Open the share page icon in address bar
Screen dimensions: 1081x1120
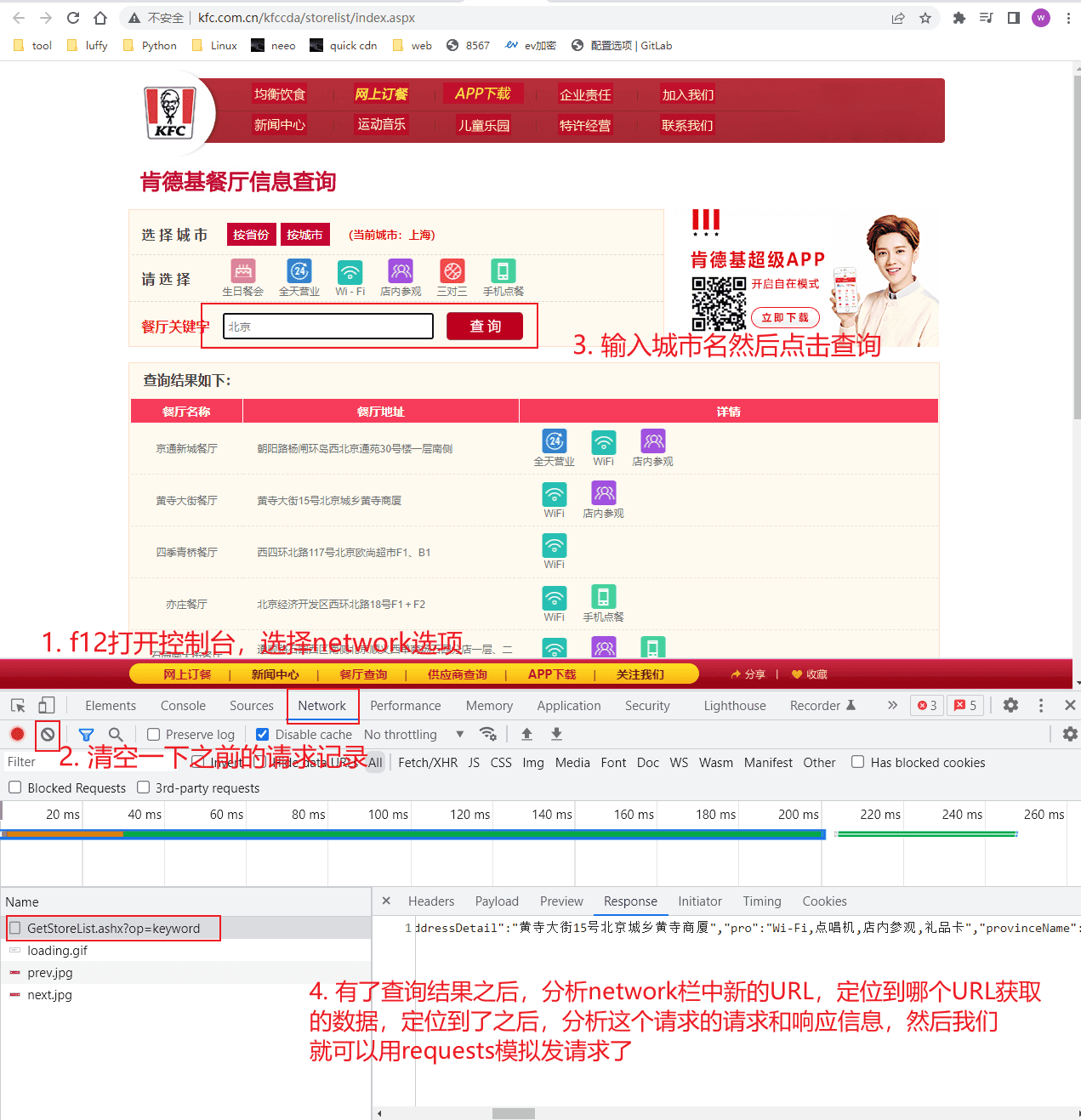pyautogui.click(x=898, y=18)
